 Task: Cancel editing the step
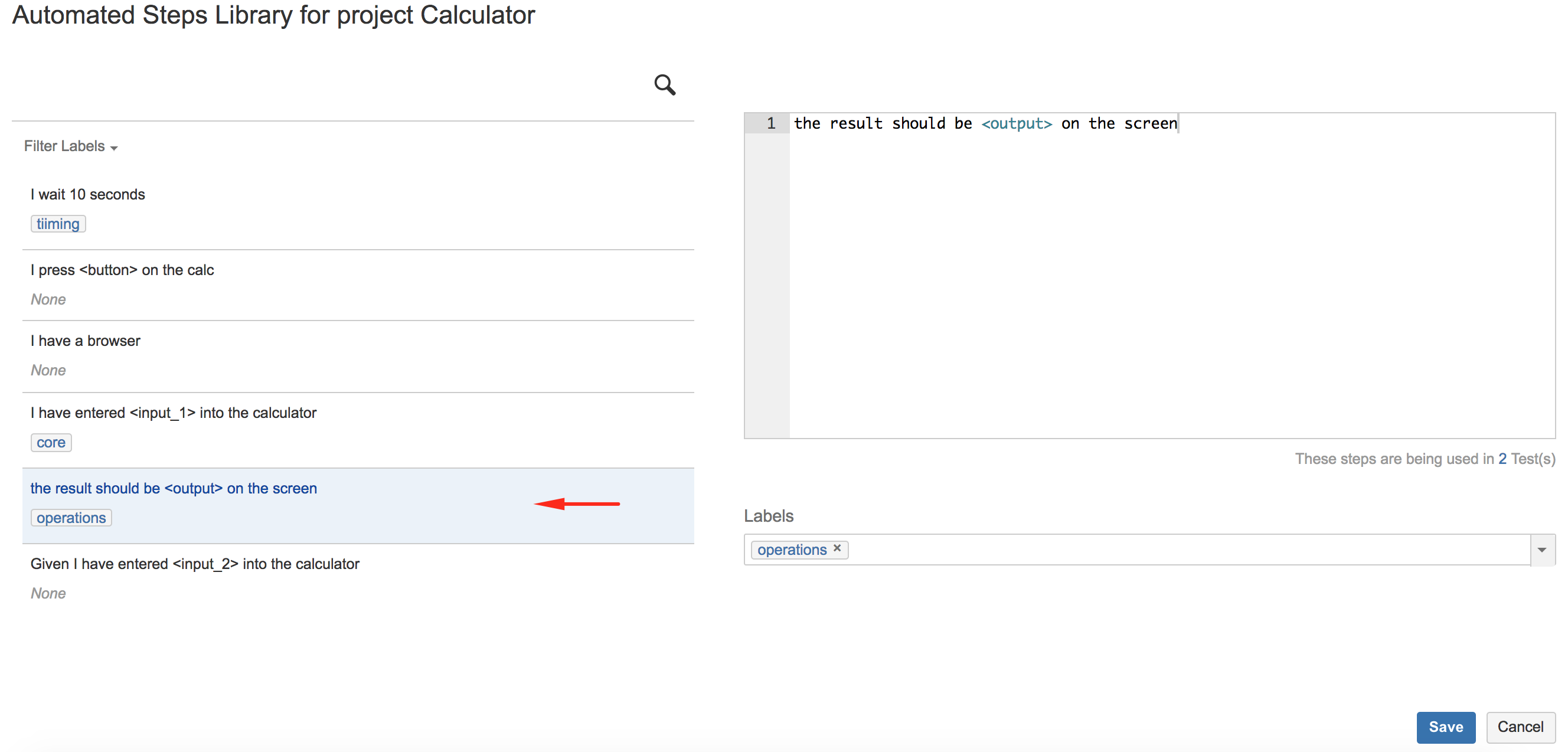(x=1520, y=727)
